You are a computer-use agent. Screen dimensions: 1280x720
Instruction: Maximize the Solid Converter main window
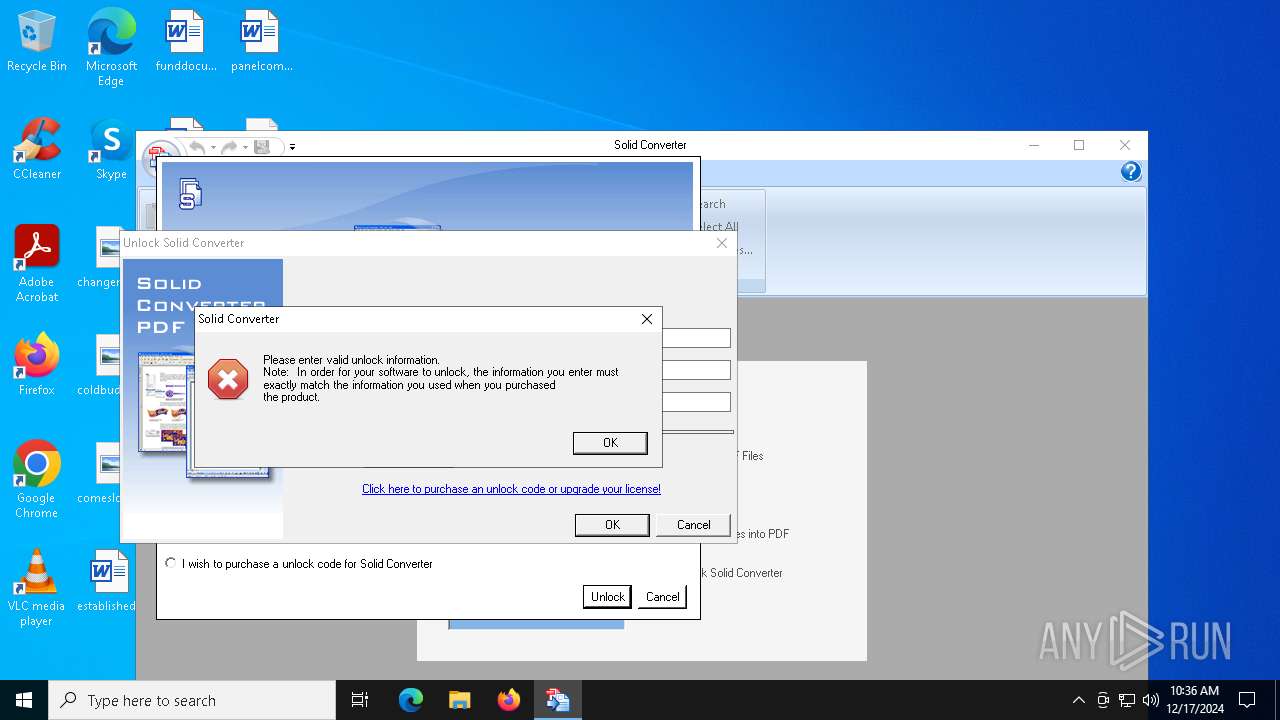tap(1079, 145)
